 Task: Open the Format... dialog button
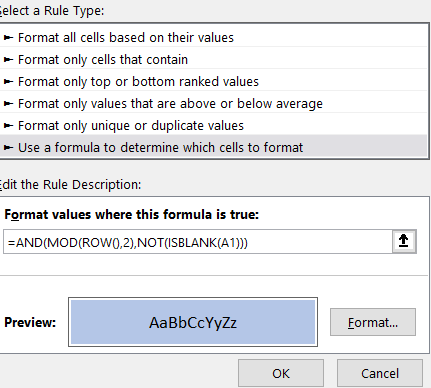(373, 322)
